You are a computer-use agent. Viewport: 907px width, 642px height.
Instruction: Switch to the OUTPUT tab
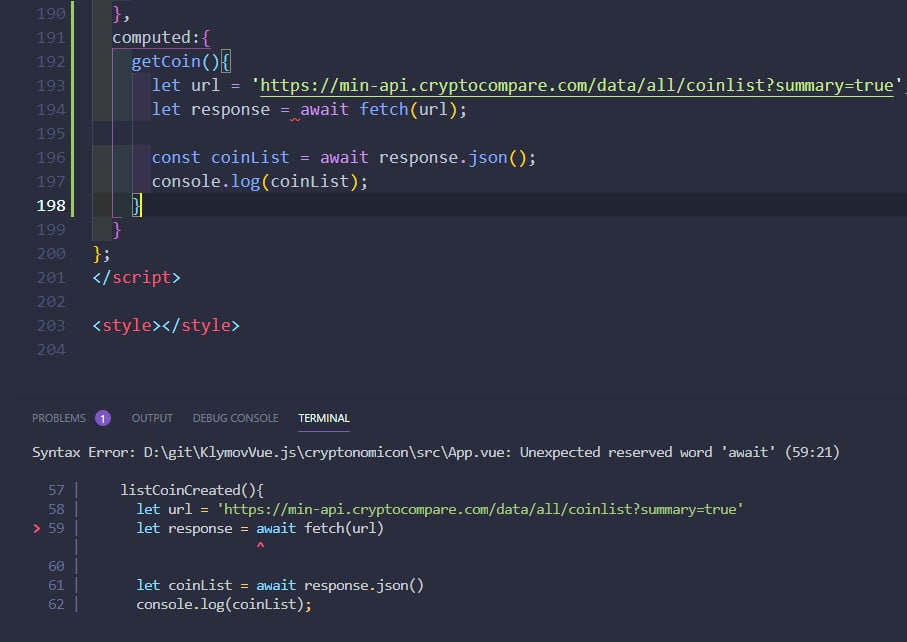[152, 418]
